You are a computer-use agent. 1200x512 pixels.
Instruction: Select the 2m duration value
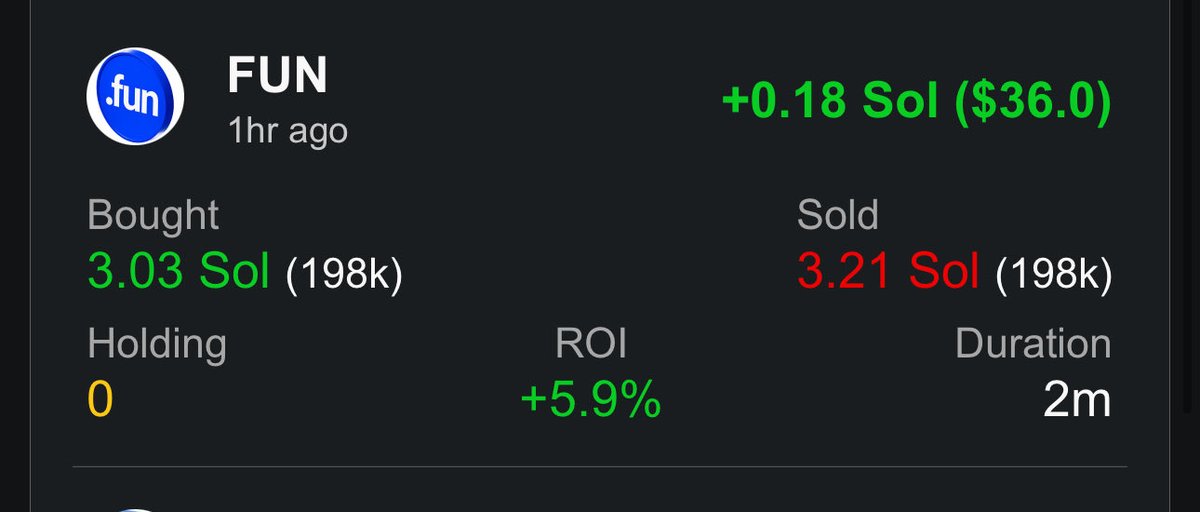pyautogui.click(x=1076, y=401)
